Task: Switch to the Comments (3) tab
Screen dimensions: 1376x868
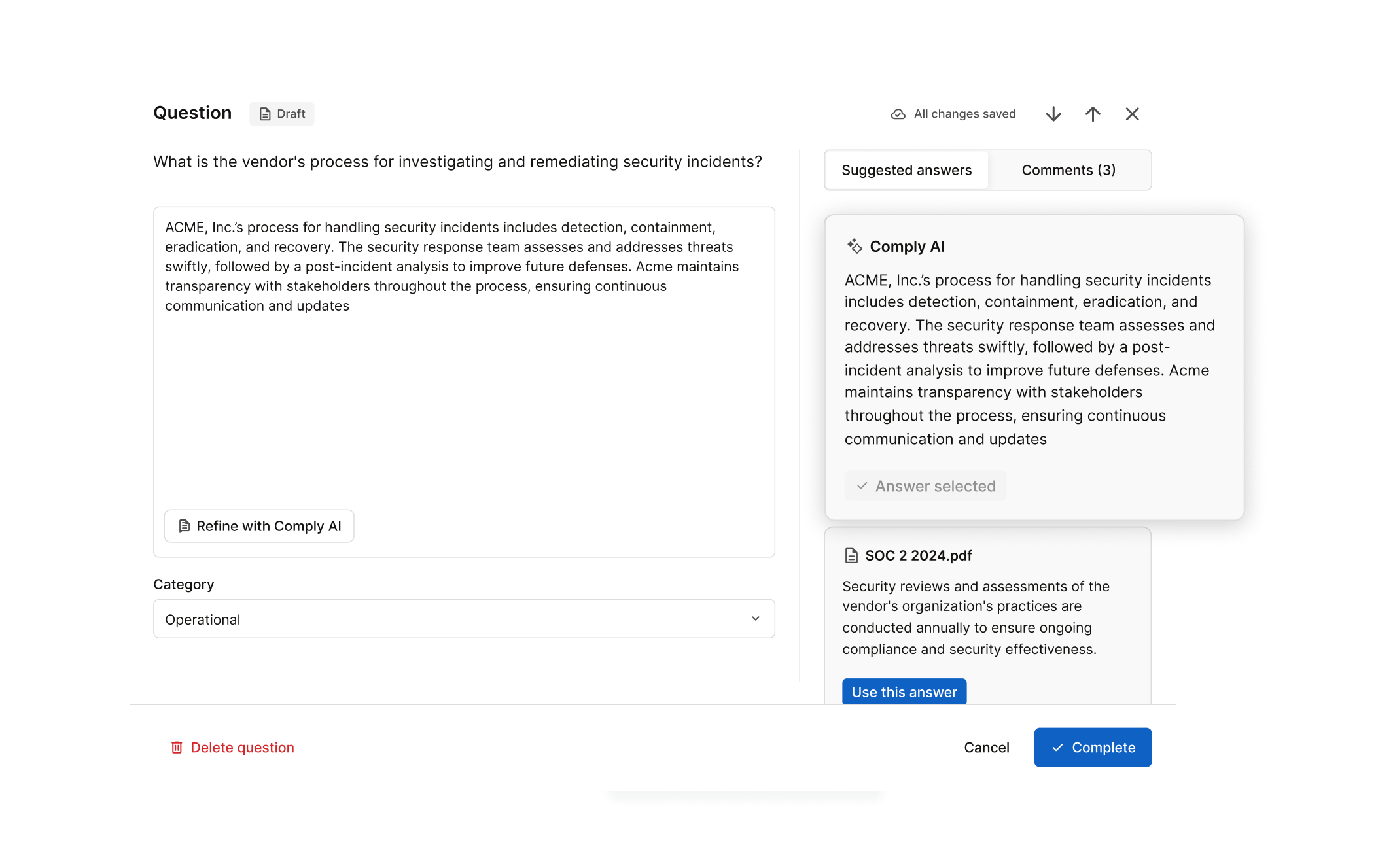Action: [1068, 170]
